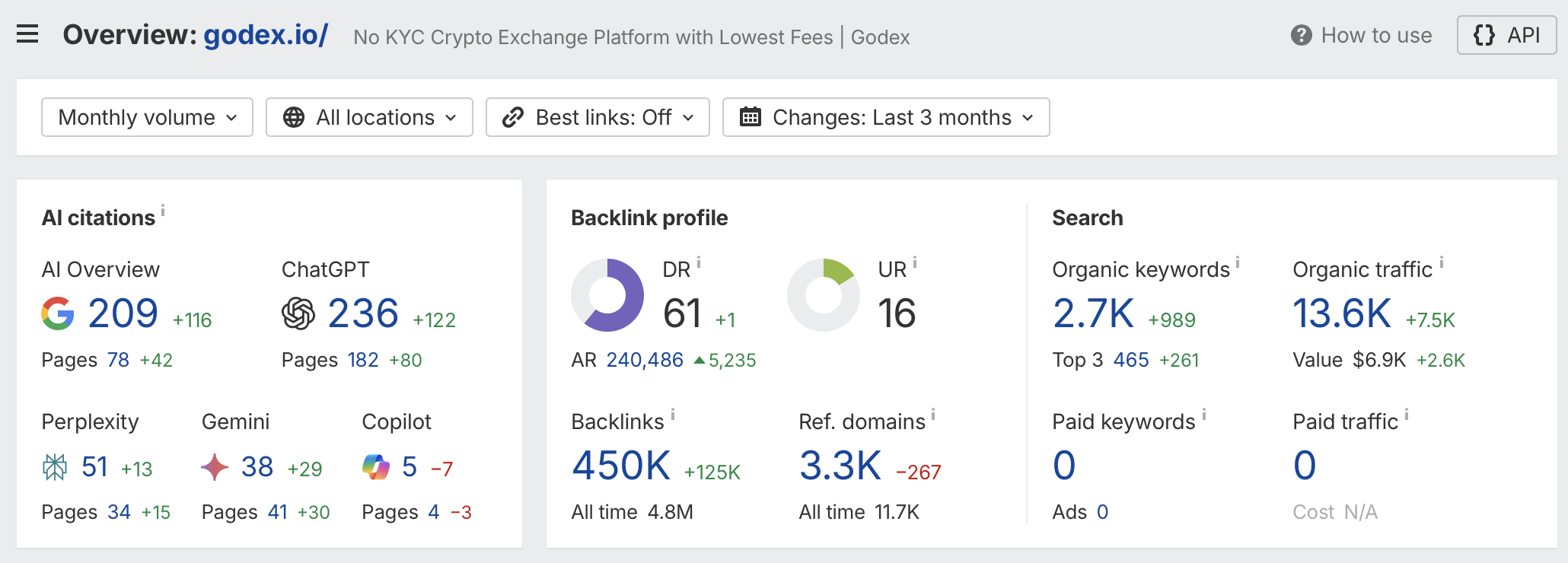Open Copilot pages count 4
The image size is (1568, 563).
click(434, 512)
